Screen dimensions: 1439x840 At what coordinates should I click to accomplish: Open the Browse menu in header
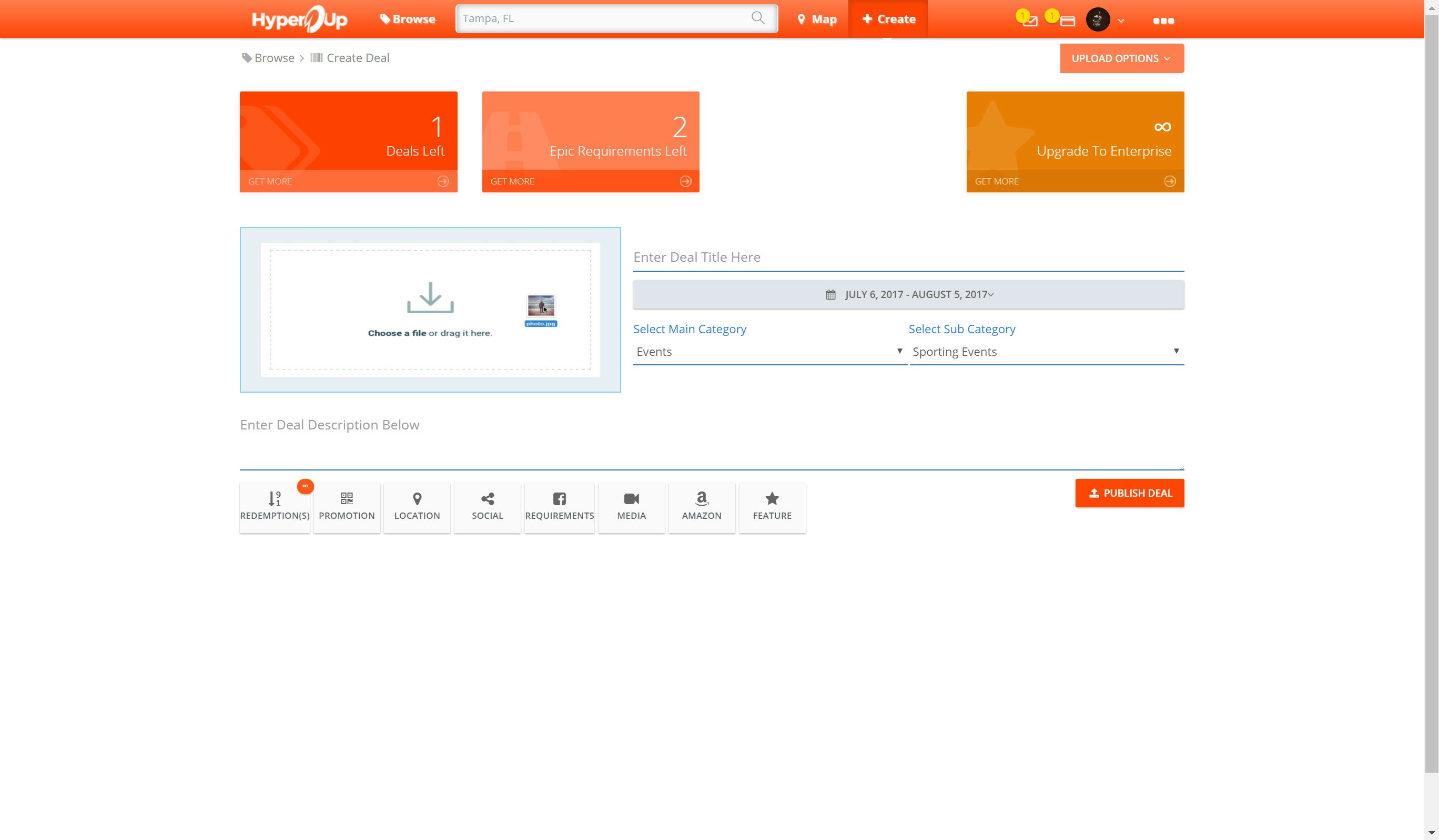pyautogui.click(x=408, y=19)
